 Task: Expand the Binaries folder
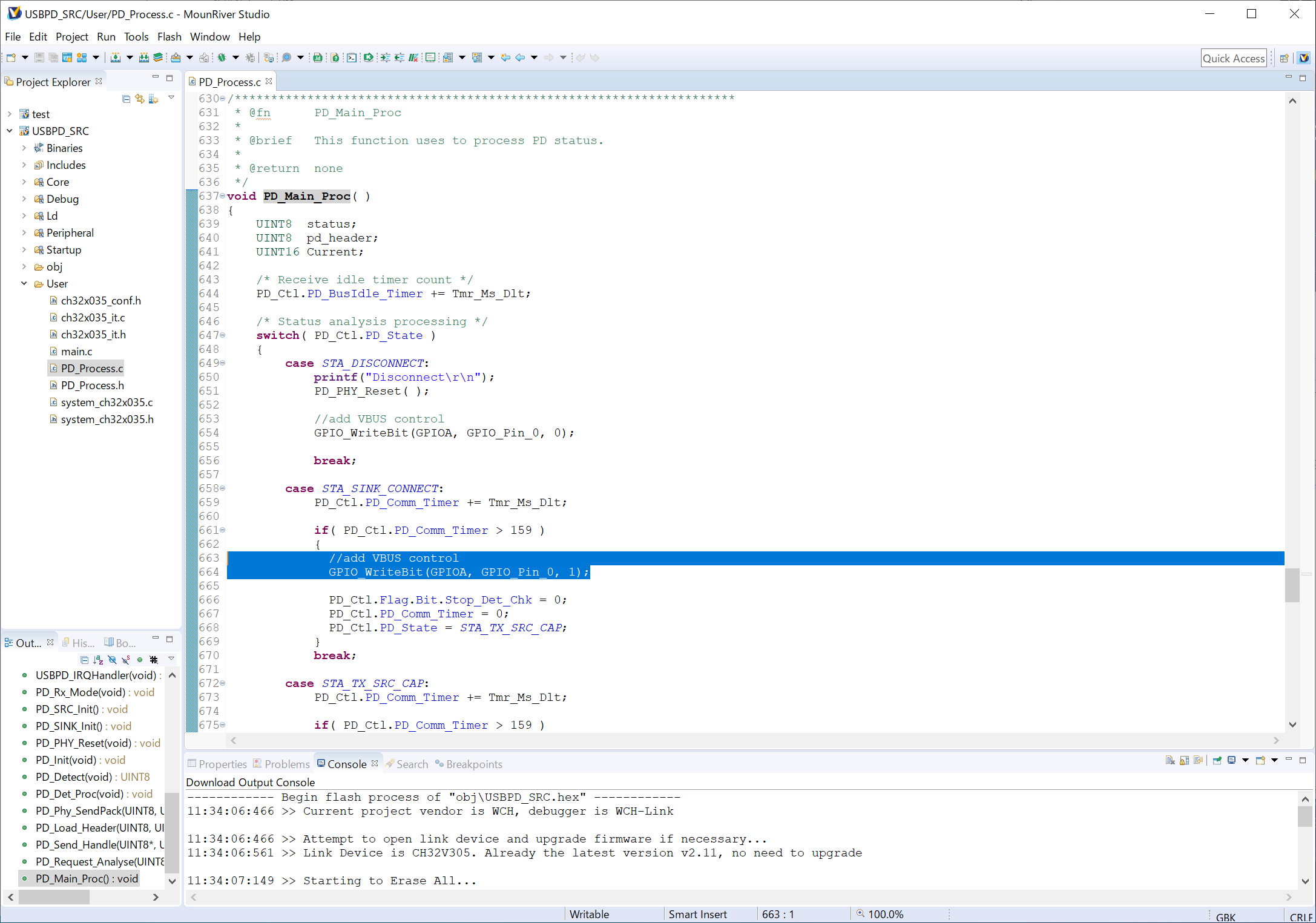point(24,148)
